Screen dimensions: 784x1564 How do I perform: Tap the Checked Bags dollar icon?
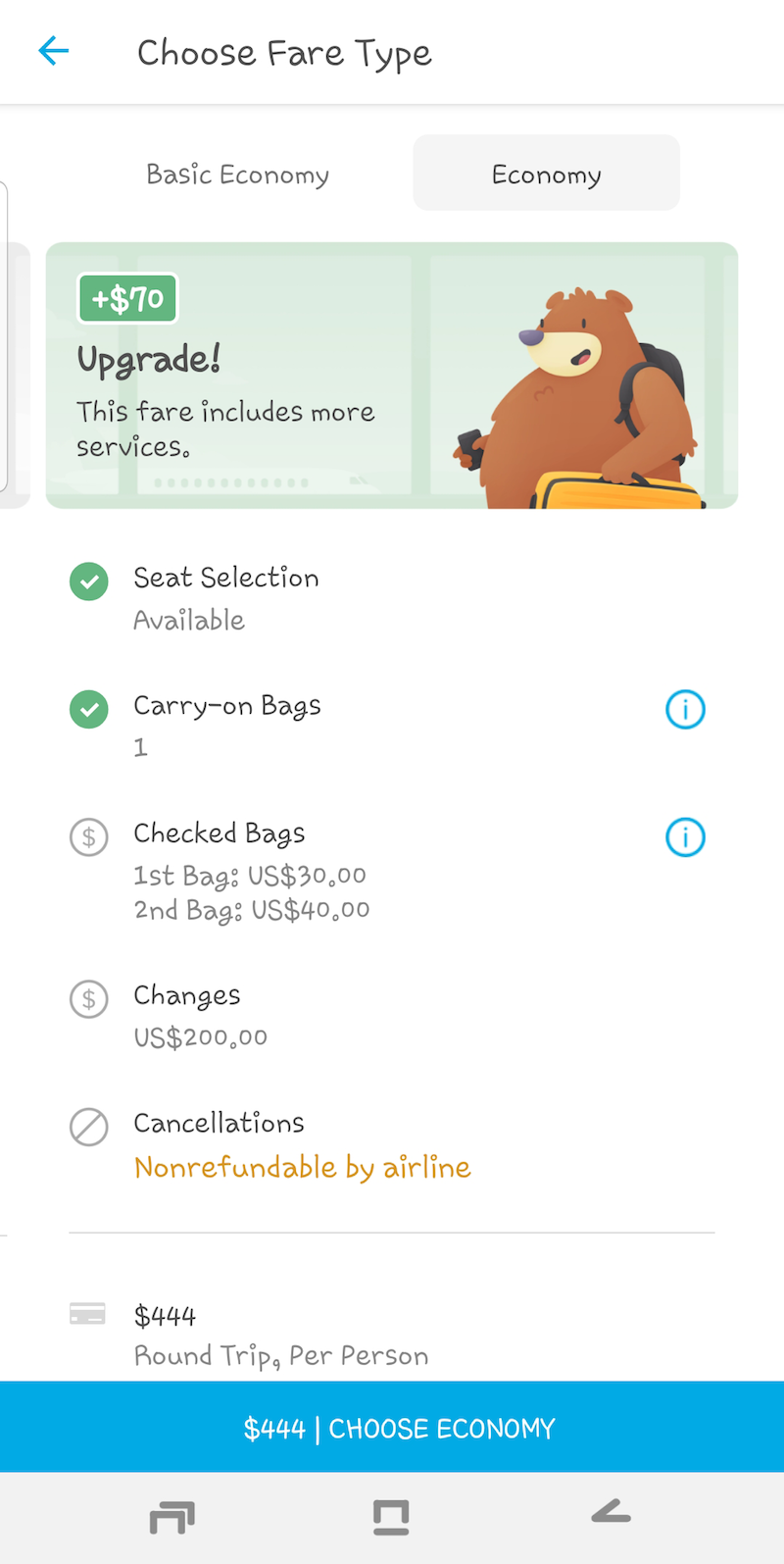click(88, 836)
